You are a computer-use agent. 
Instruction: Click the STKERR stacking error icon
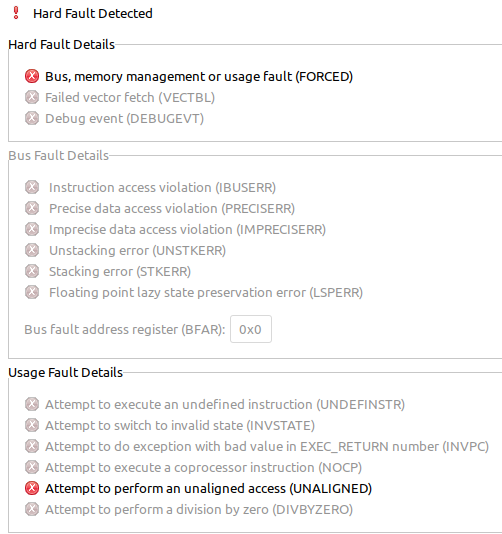32,271
